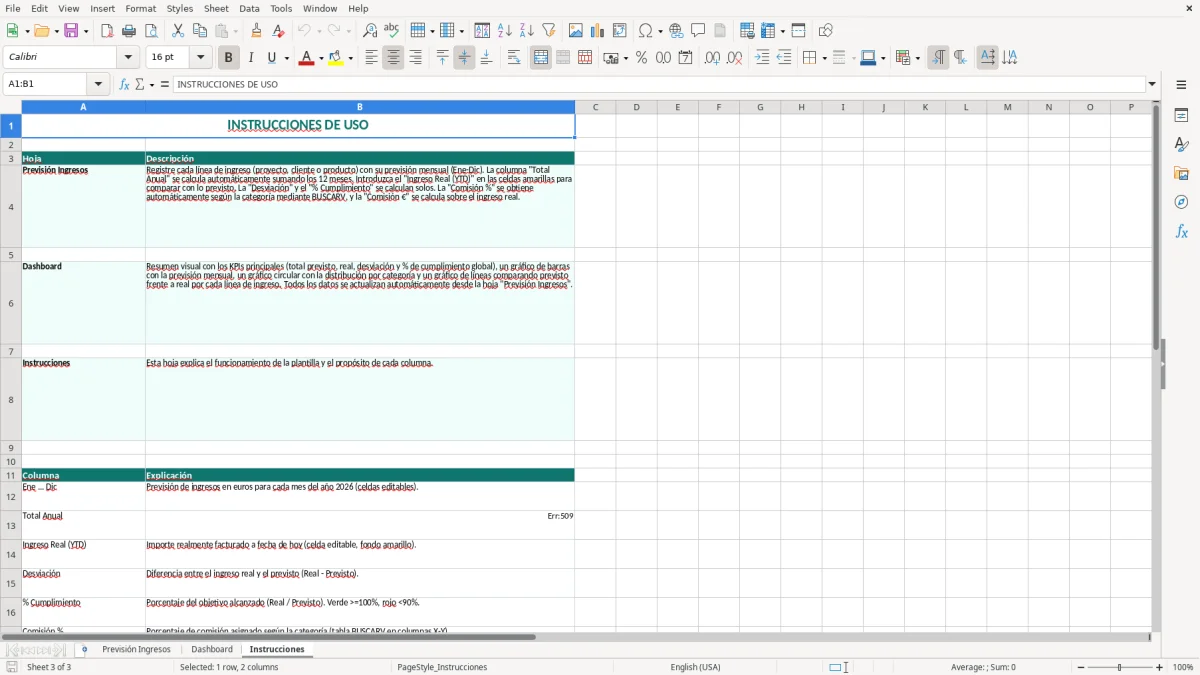
Task: Run Spelling check (abc icon)
Action: (x=392, y=31)
